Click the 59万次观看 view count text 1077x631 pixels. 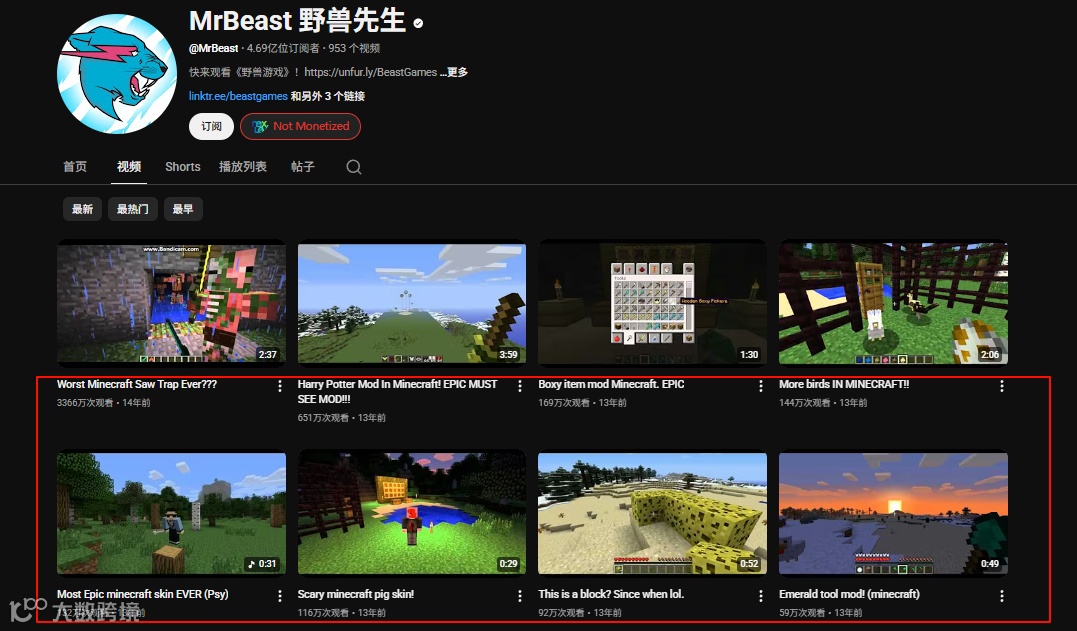point(802,612)
